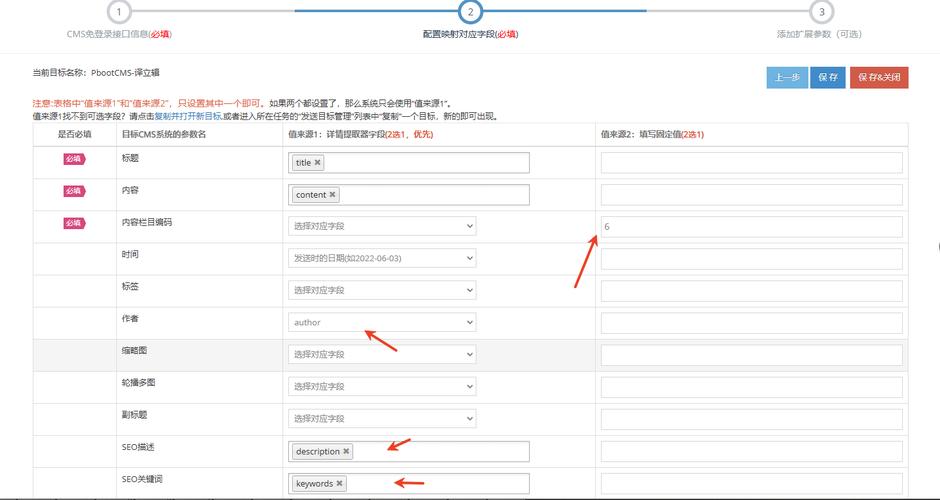Image resolution: width=940 pixels, height=500 pixels.
Task: Open 时间 dropdown showing 发送时的日期
Action: (382, 258)
